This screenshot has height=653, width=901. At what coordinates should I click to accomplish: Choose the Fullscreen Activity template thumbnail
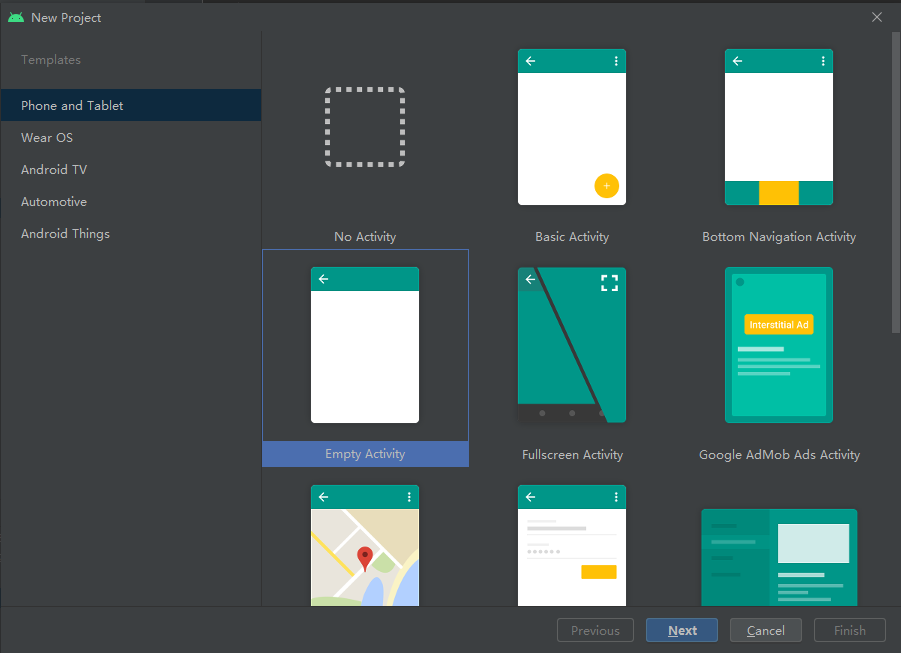coord(572,345)
